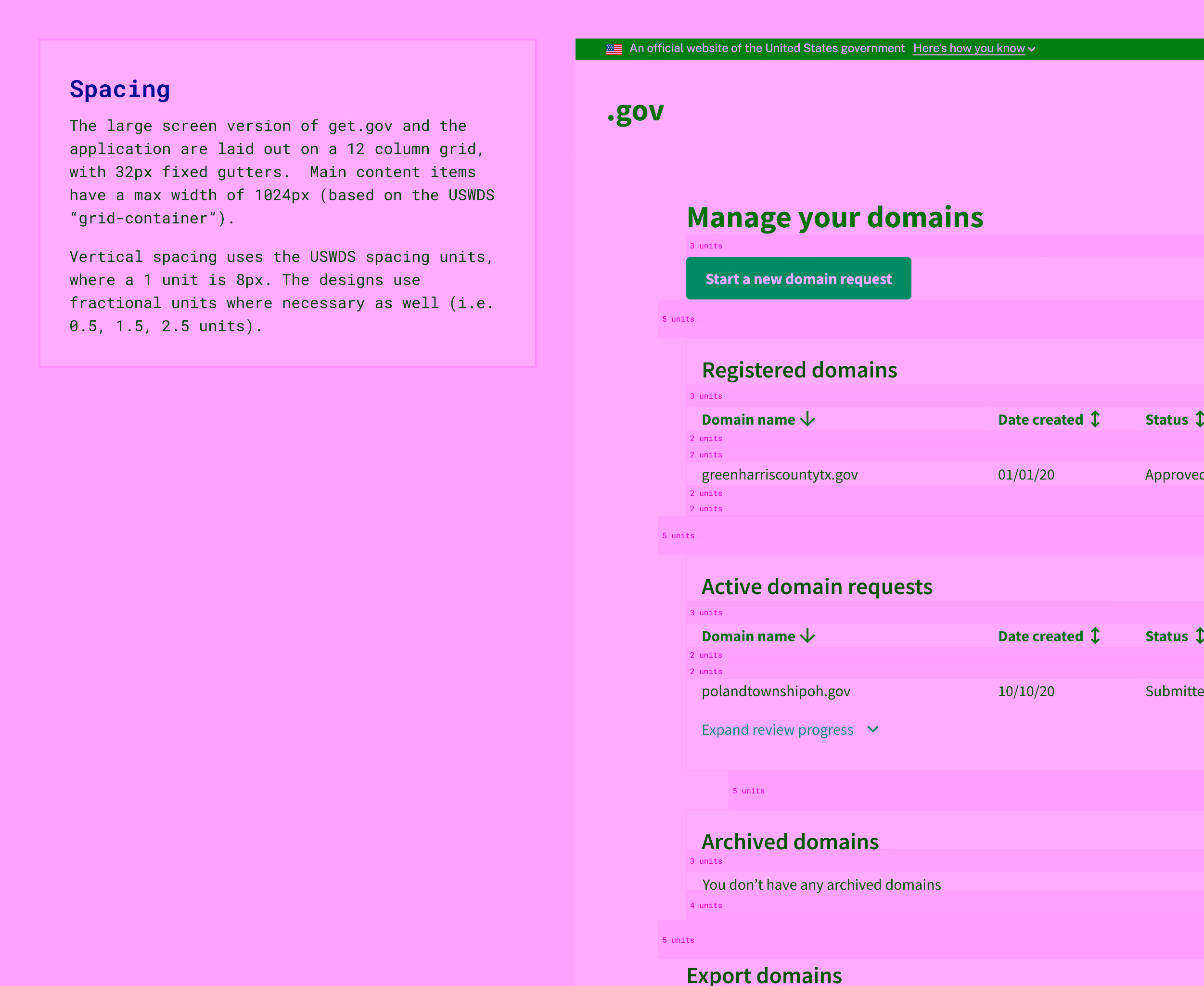Expand review progress for polandtownshipoh.gov
The image size is (1204, 986).
click(x=777, y=730)
